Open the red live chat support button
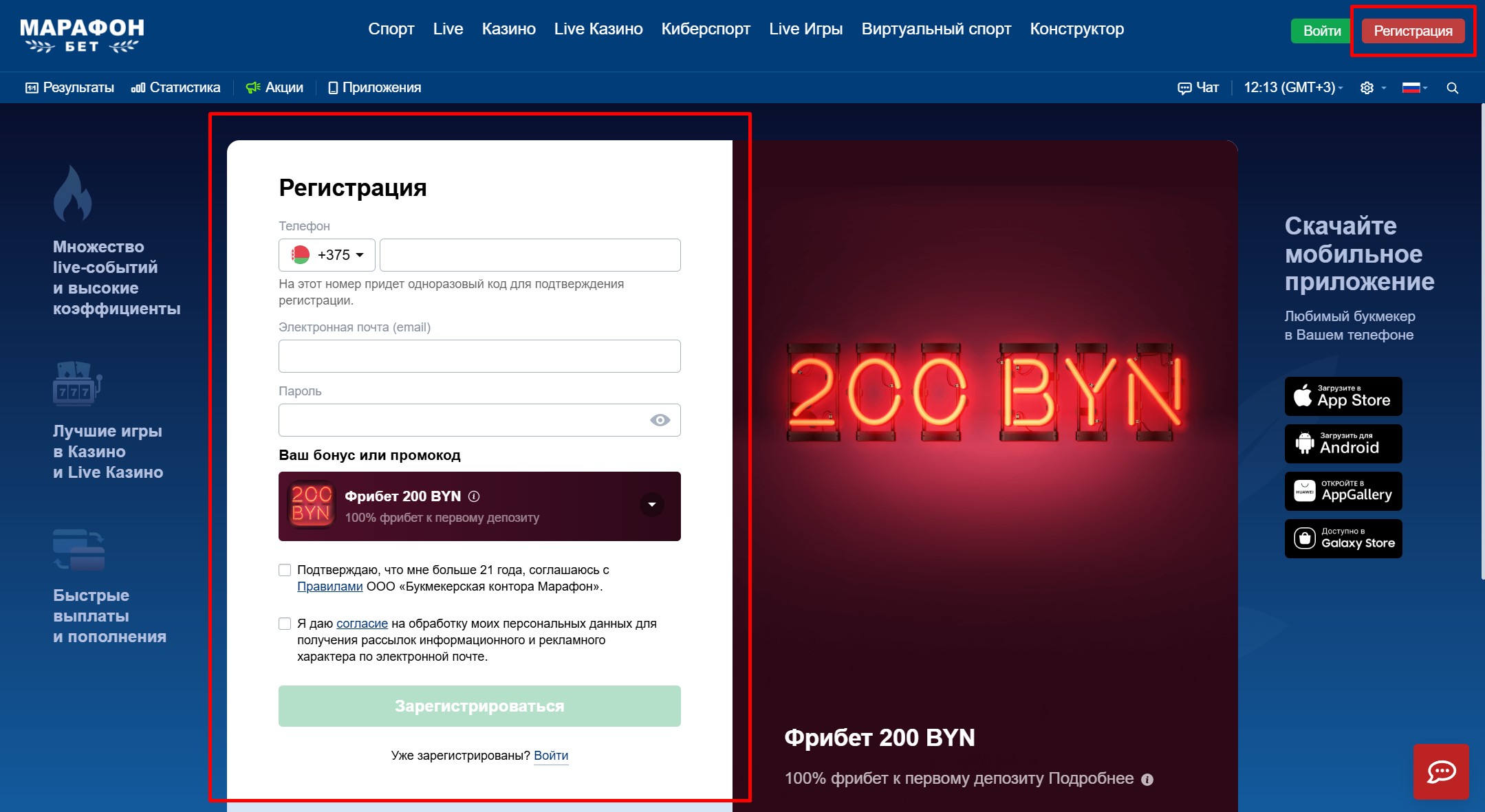The width and height of the screenshot is (1485, 812). (x=1441, y=771)
